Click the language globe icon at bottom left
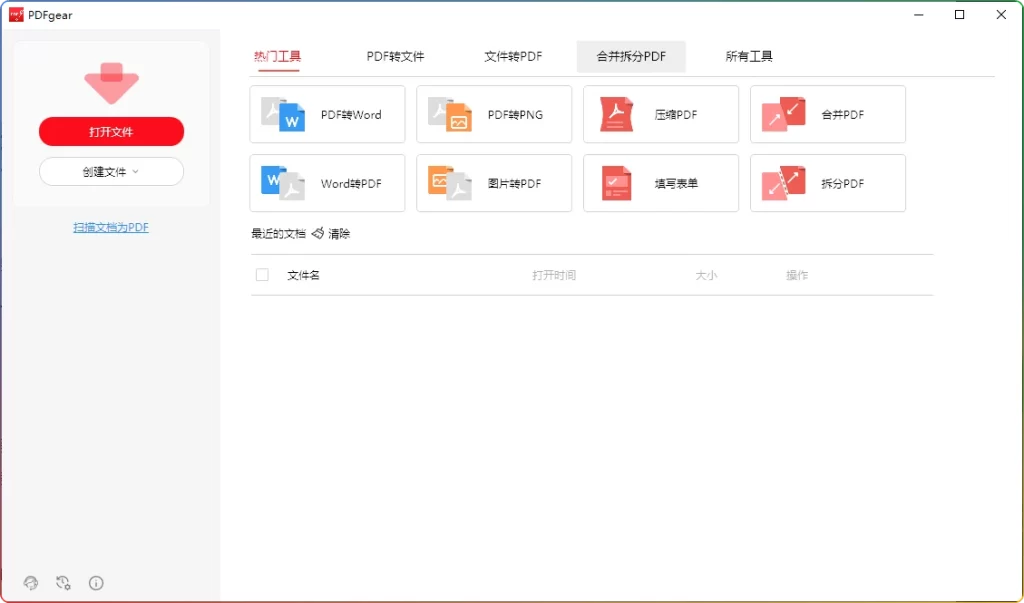This screenshot has width=1024, height=603. pyautogui.click(x=31, y=583)
